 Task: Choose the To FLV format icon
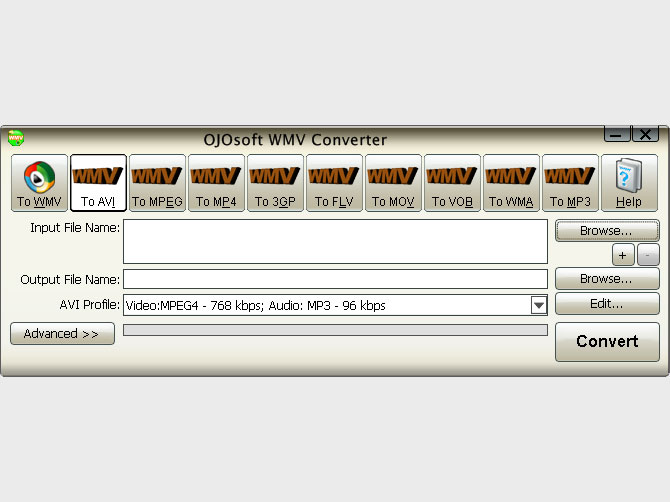click(x=334, y=183)
